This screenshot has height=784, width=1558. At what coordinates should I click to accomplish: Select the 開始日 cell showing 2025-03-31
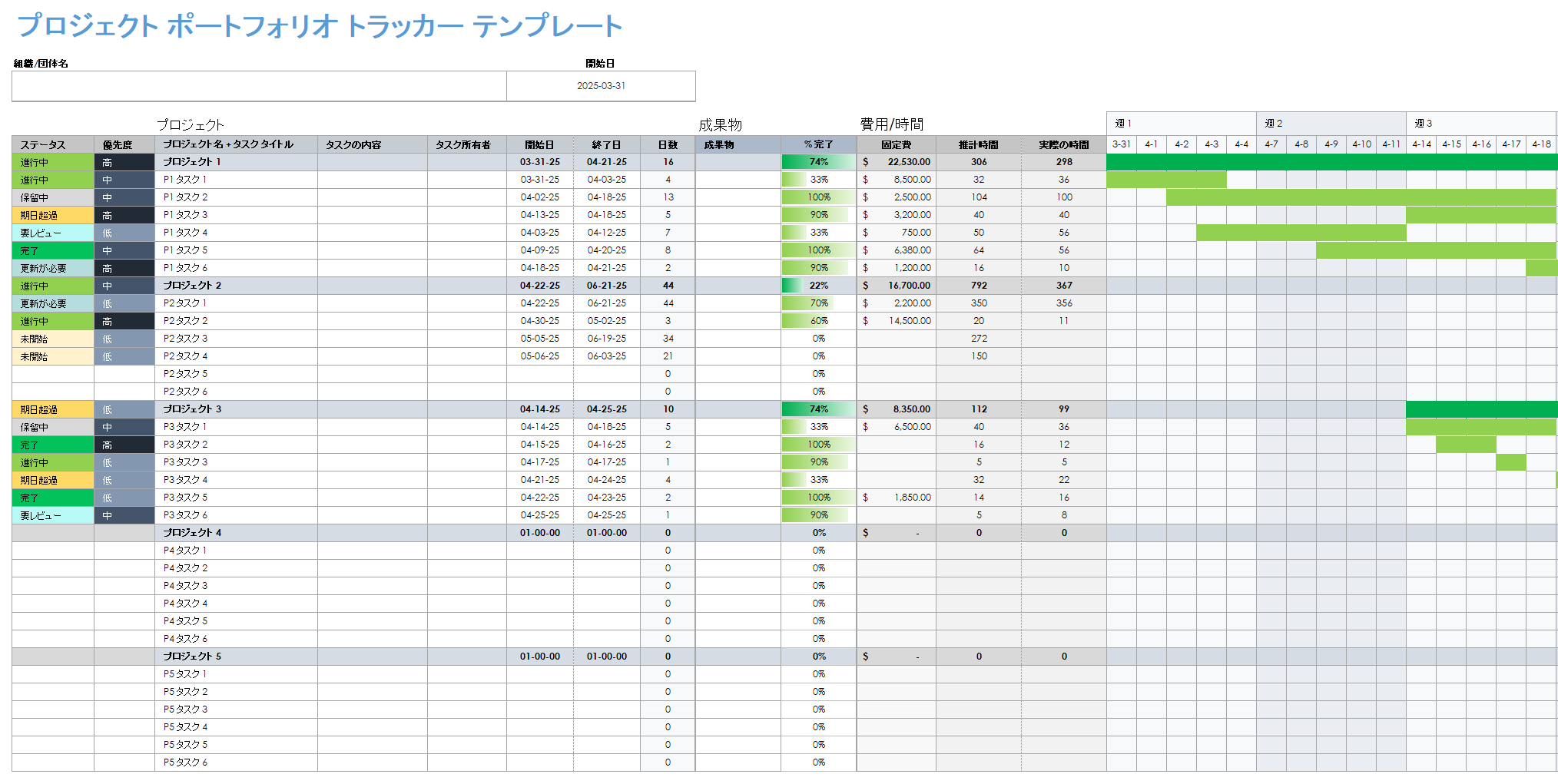(601, 86)
